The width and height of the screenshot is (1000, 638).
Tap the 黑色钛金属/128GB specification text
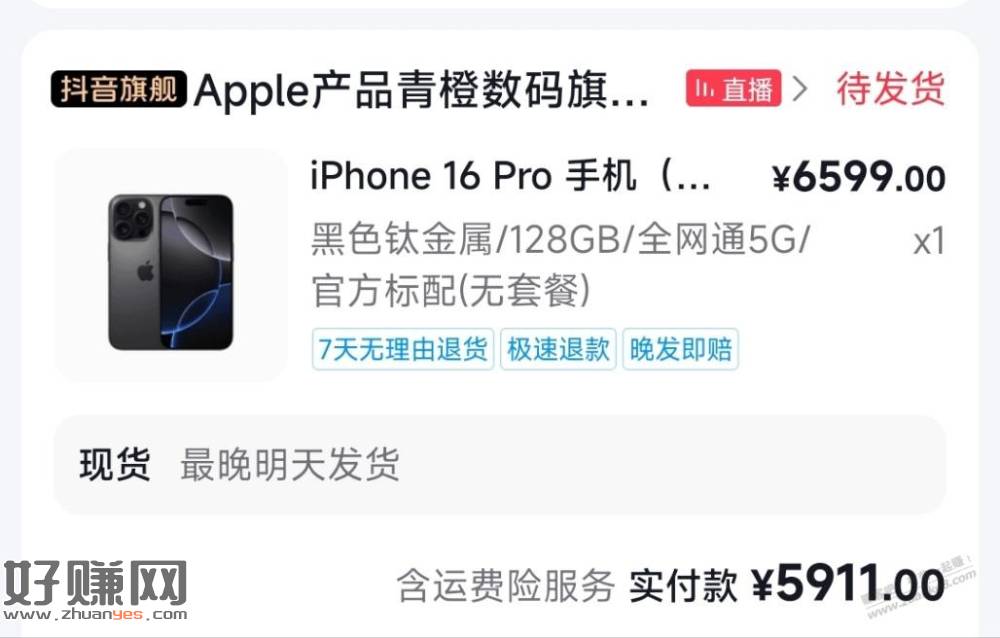point(560,240)
